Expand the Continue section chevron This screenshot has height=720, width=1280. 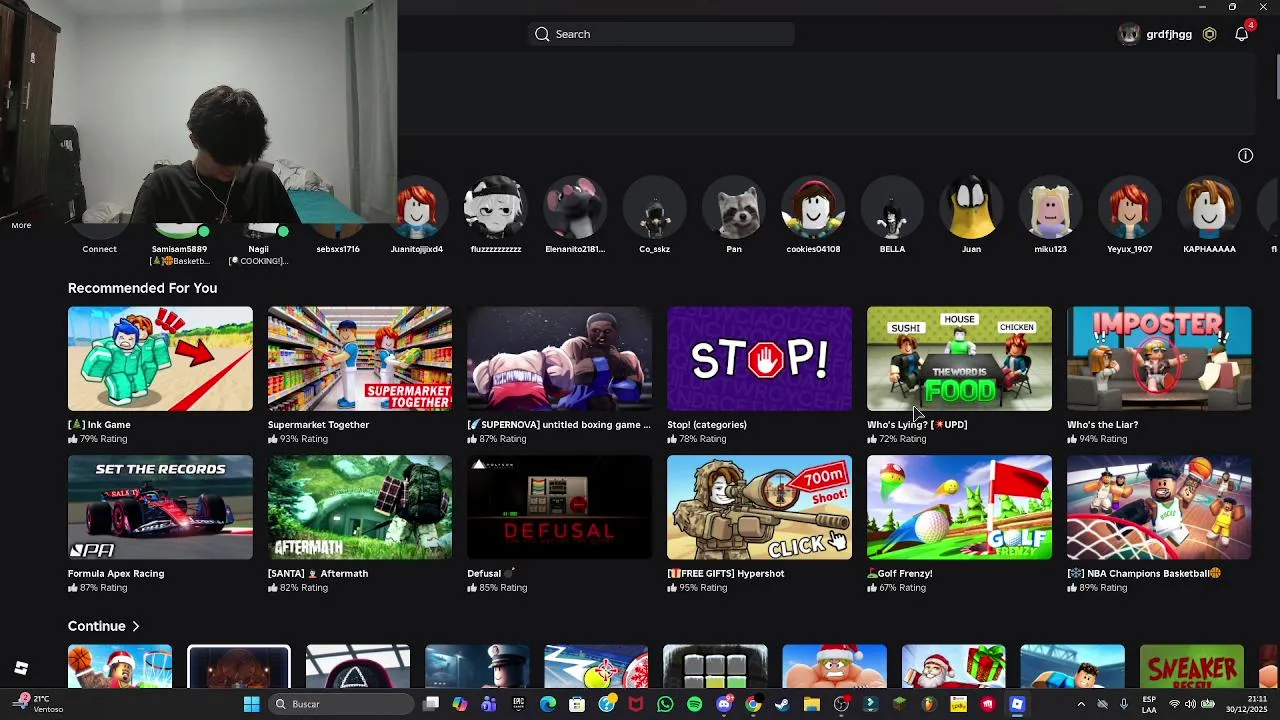coord(136,626)
